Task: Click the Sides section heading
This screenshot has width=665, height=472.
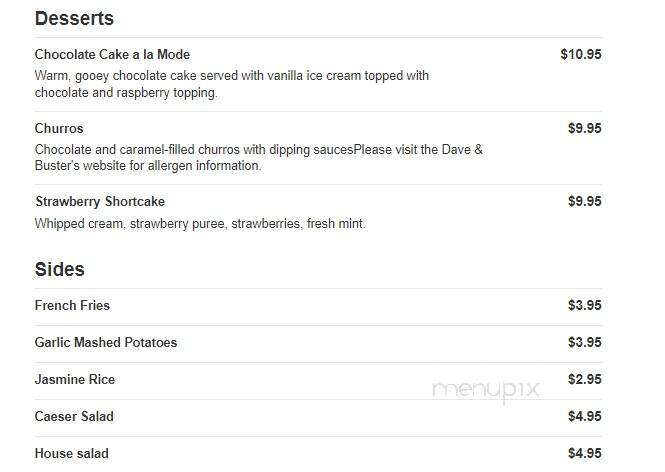Action: [x=60, y=269]
